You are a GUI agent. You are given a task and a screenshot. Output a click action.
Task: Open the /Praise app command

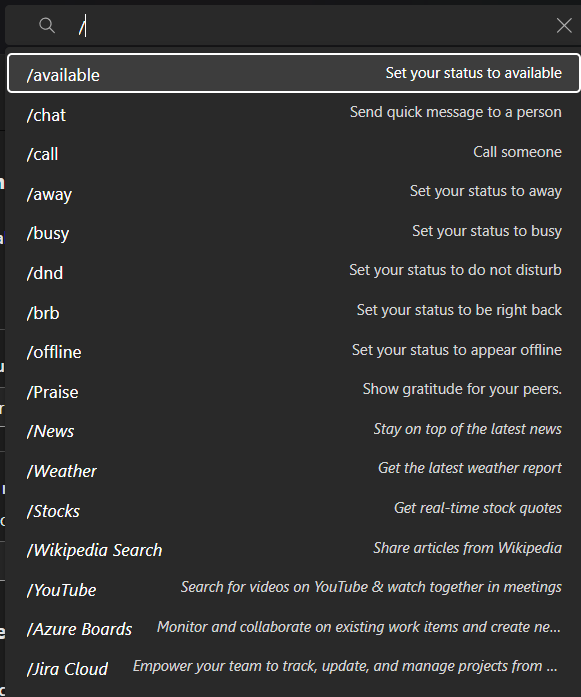click(x=294, y=391)
